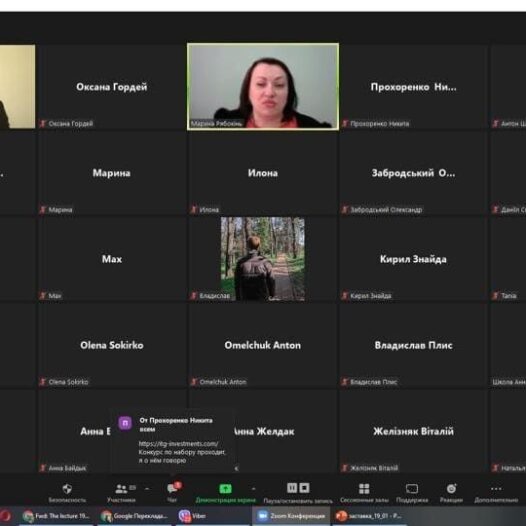Select the Кирил Знайда participant tile
Screen dimensions: 526x526
pos(413,259)
